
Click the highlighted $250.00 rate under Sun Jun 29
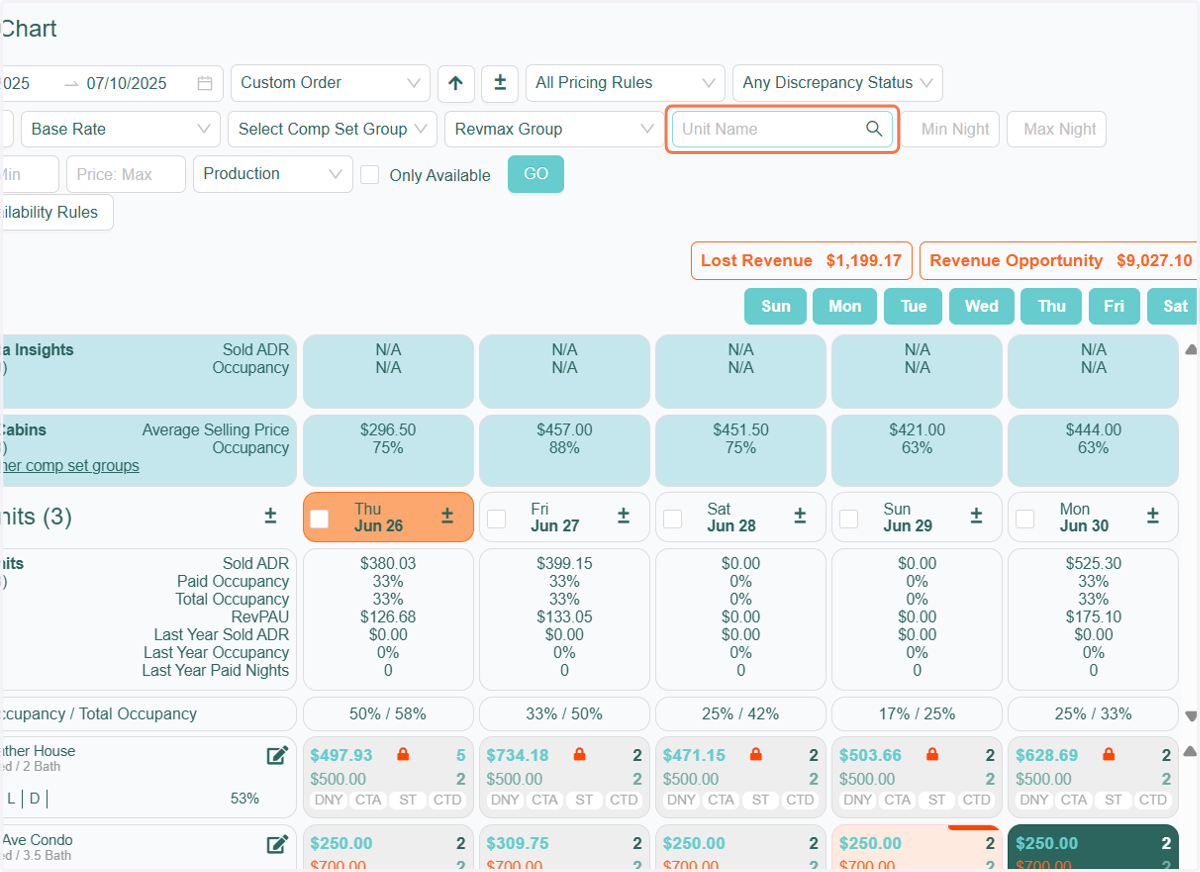pyautogui.click(x=870, y=844)
